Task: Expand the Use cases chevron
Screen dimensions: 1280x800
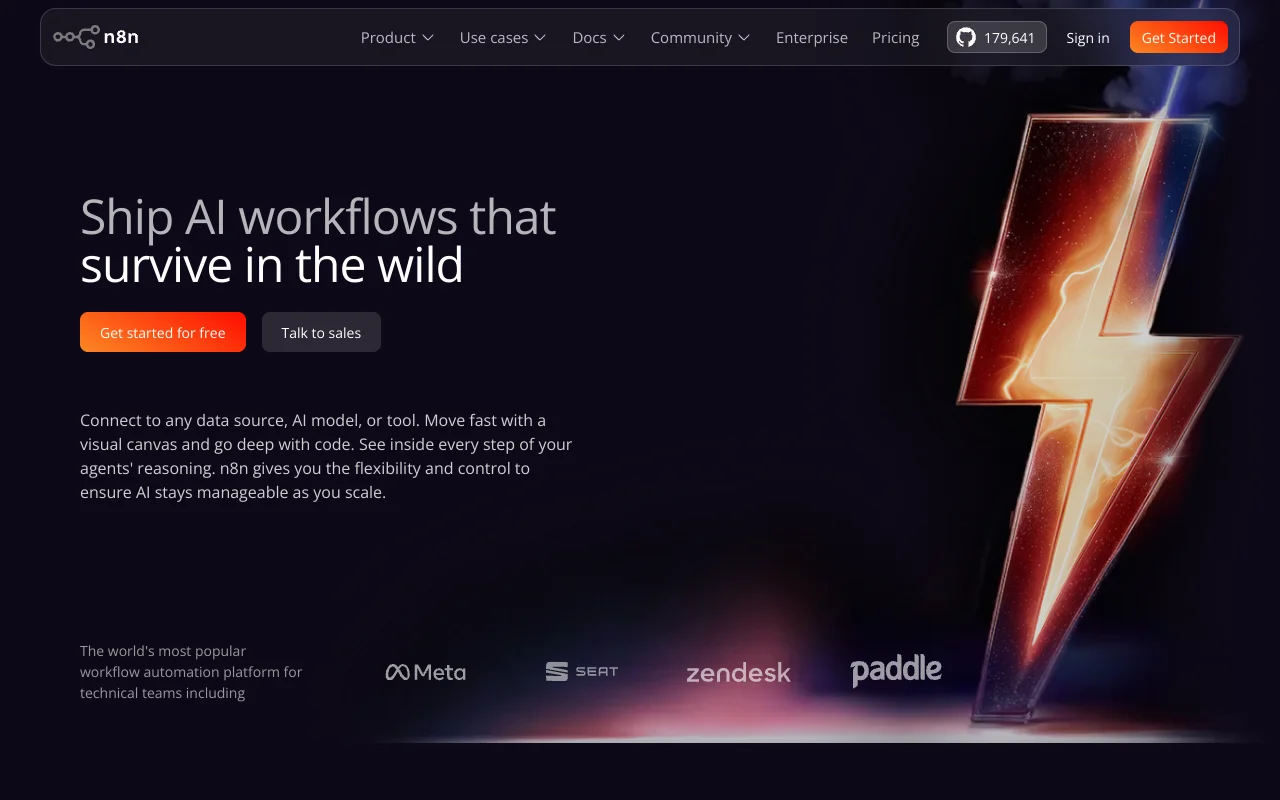Action: (540, 38)
